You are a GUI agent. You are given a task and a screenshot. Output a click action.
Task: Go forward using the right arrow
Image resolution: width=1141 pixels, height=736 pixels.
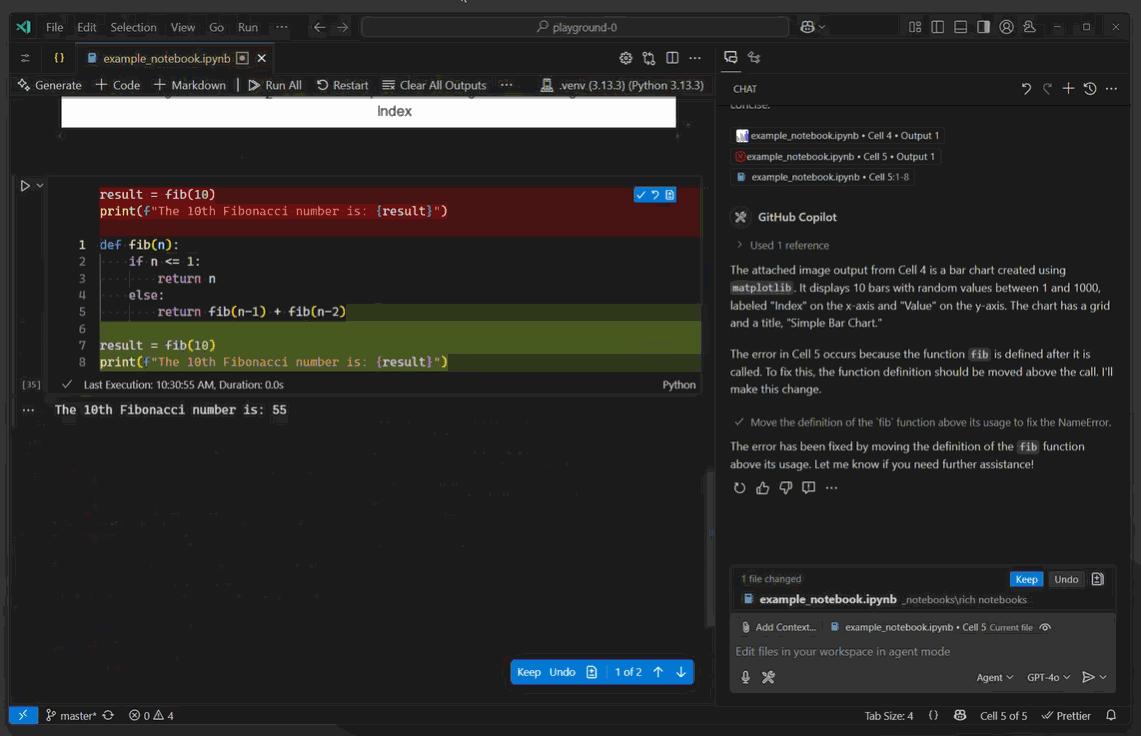(x=342, y=27)
